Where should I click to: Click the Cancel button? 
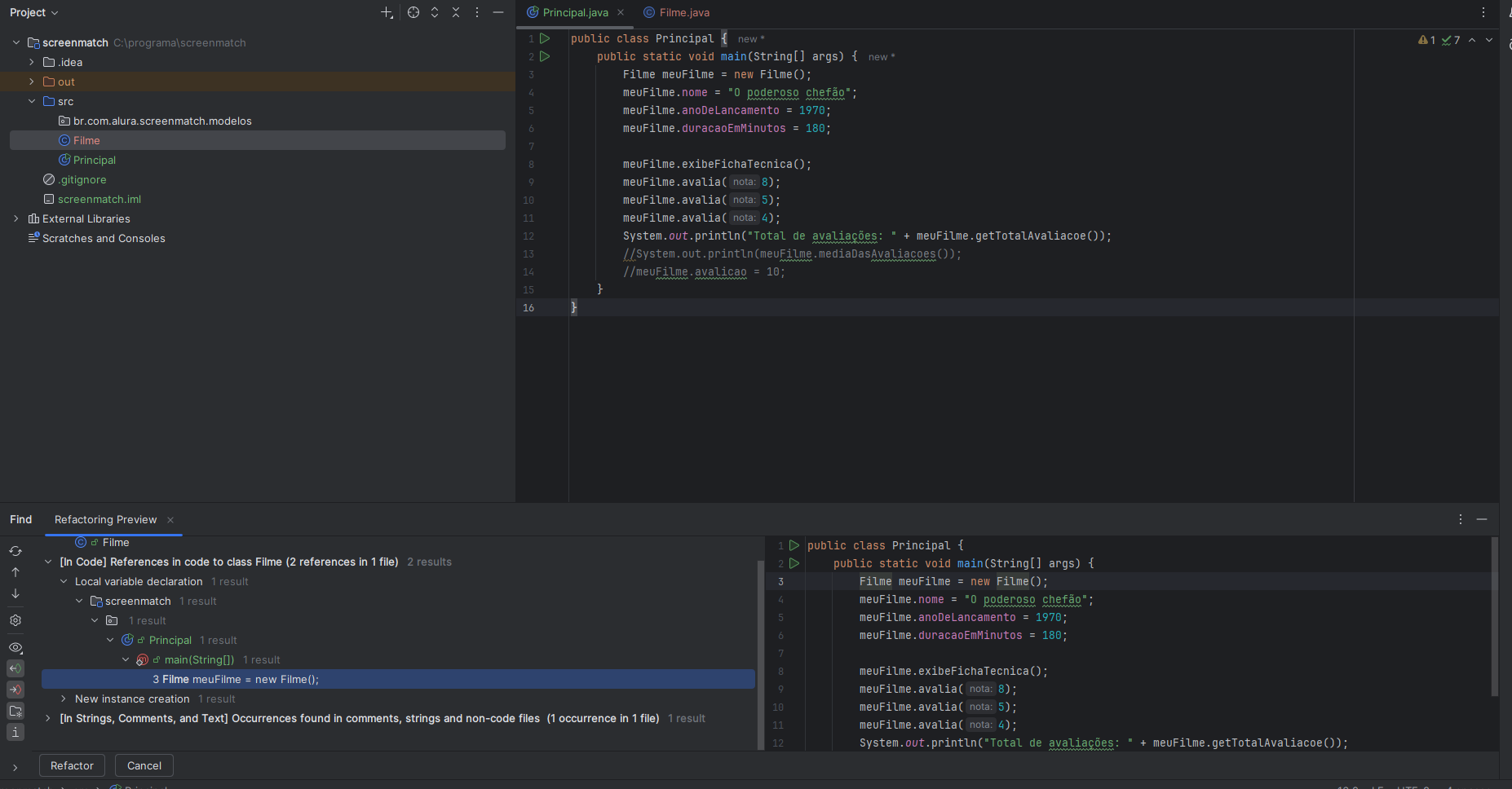coord(144,765)
